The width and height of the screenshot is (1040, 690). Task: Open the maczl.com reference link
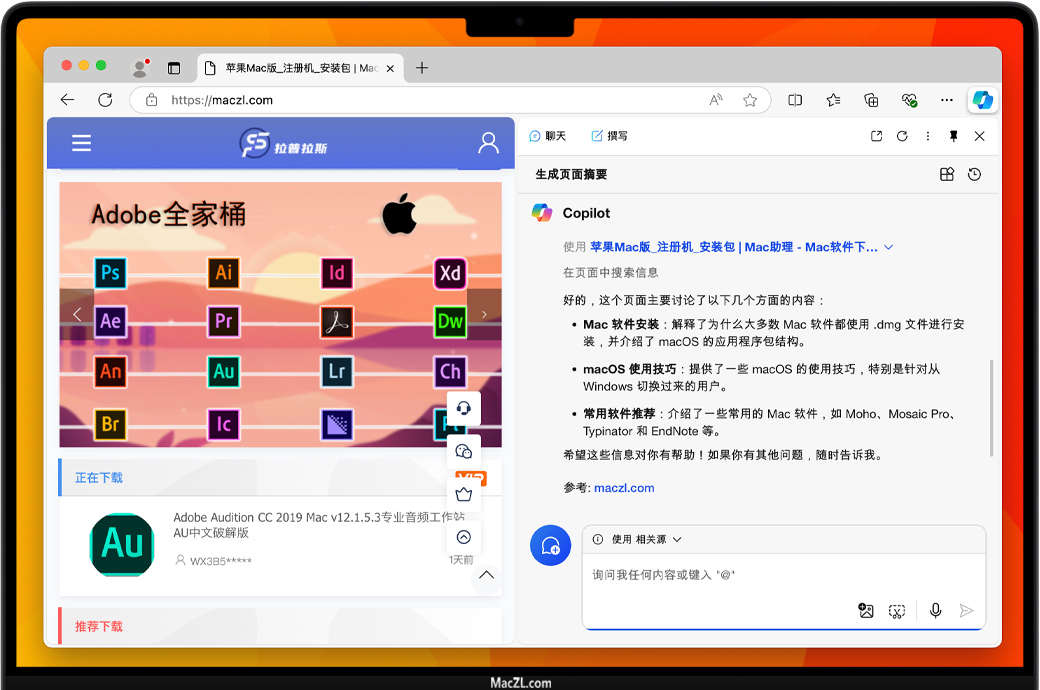click(x=624, y=488)
